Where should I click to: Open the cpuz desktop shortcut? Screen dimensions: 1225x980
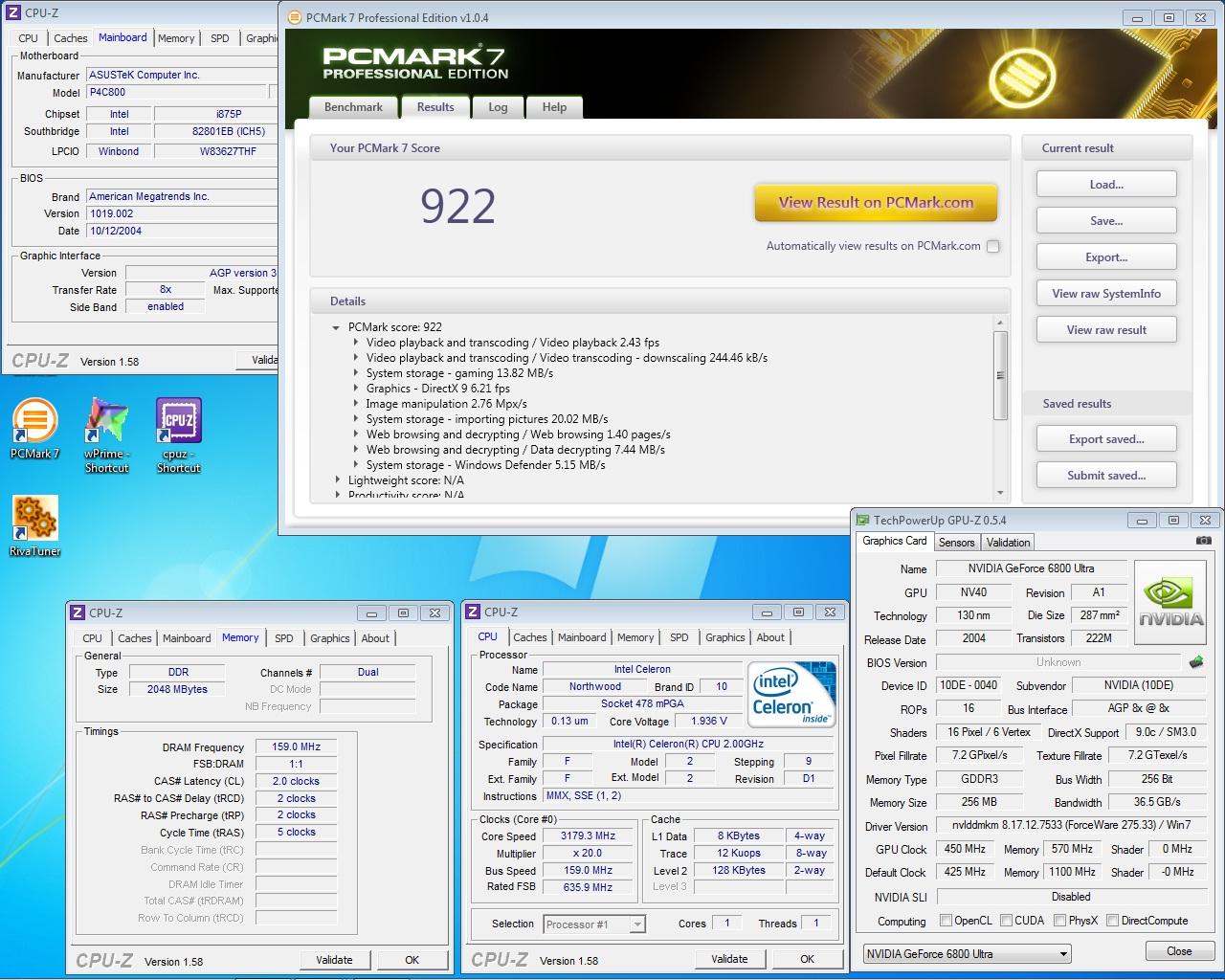[x=179, y=435]
